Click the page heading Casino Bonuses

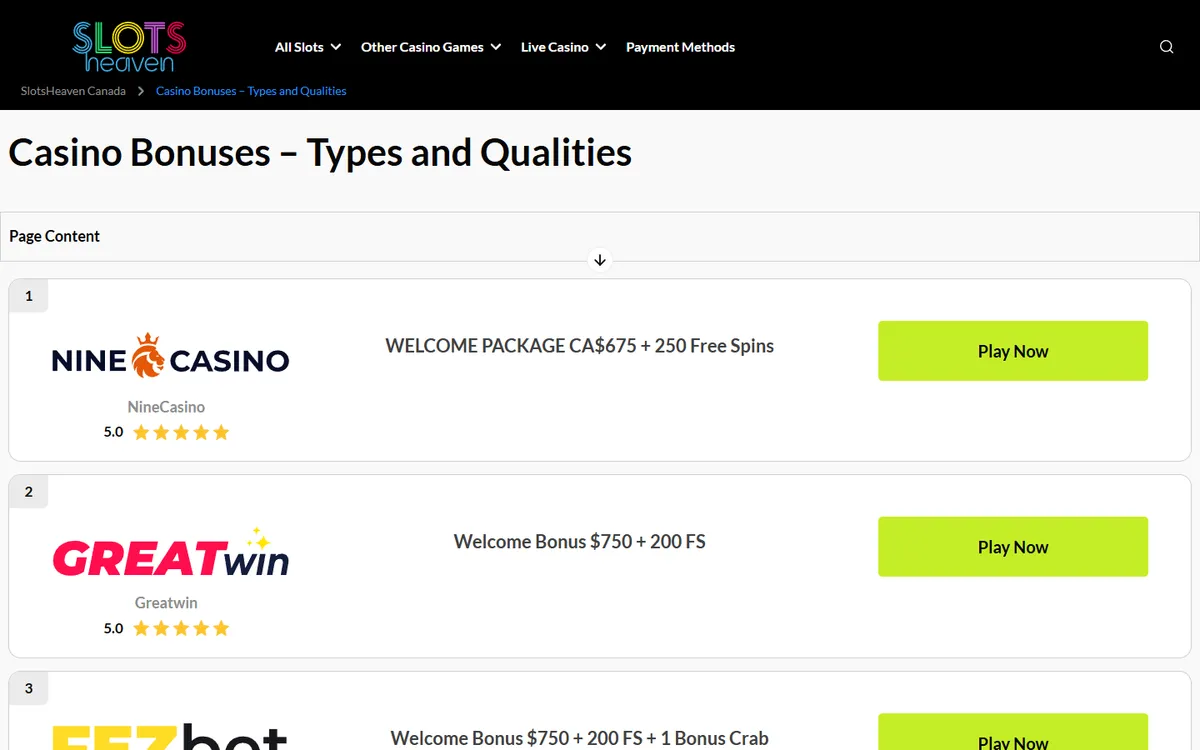pyautogui.click(x=320, y=153)
